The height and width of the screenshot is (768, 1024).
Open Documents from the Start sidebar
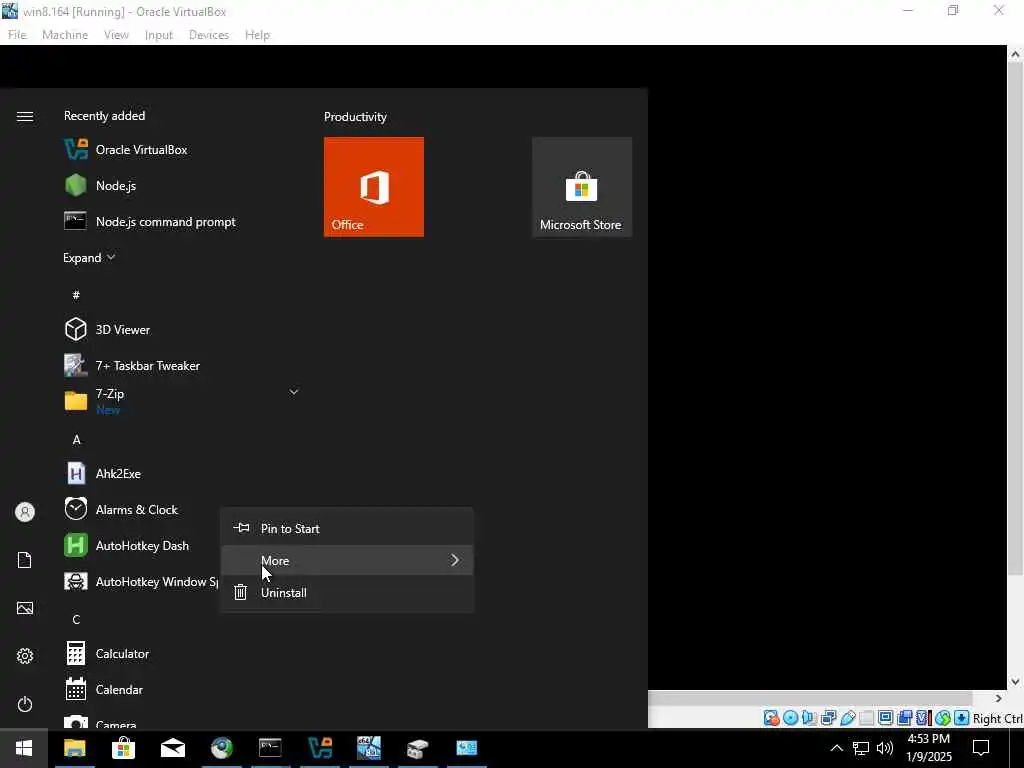click(25, 560)
